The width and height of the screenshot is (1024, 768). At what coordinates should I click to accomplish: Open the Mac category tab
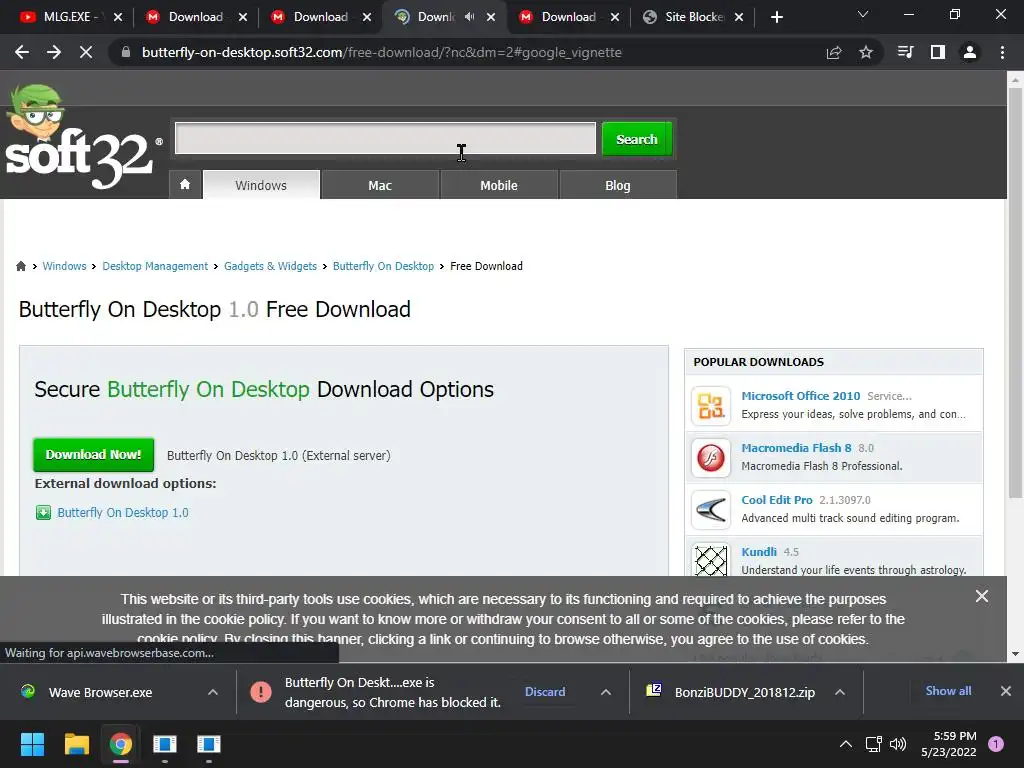click(380, 185)
